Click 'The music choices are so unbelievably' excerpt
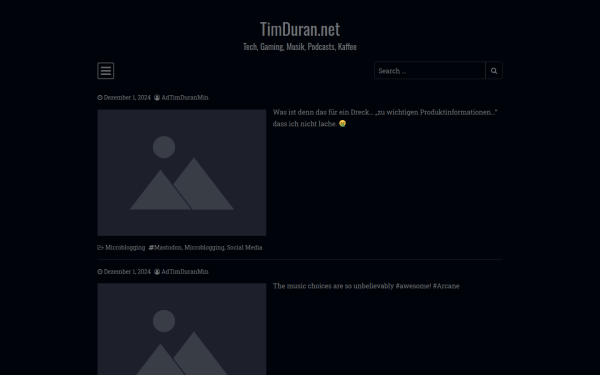600x375 pixels. coord(366,286)
